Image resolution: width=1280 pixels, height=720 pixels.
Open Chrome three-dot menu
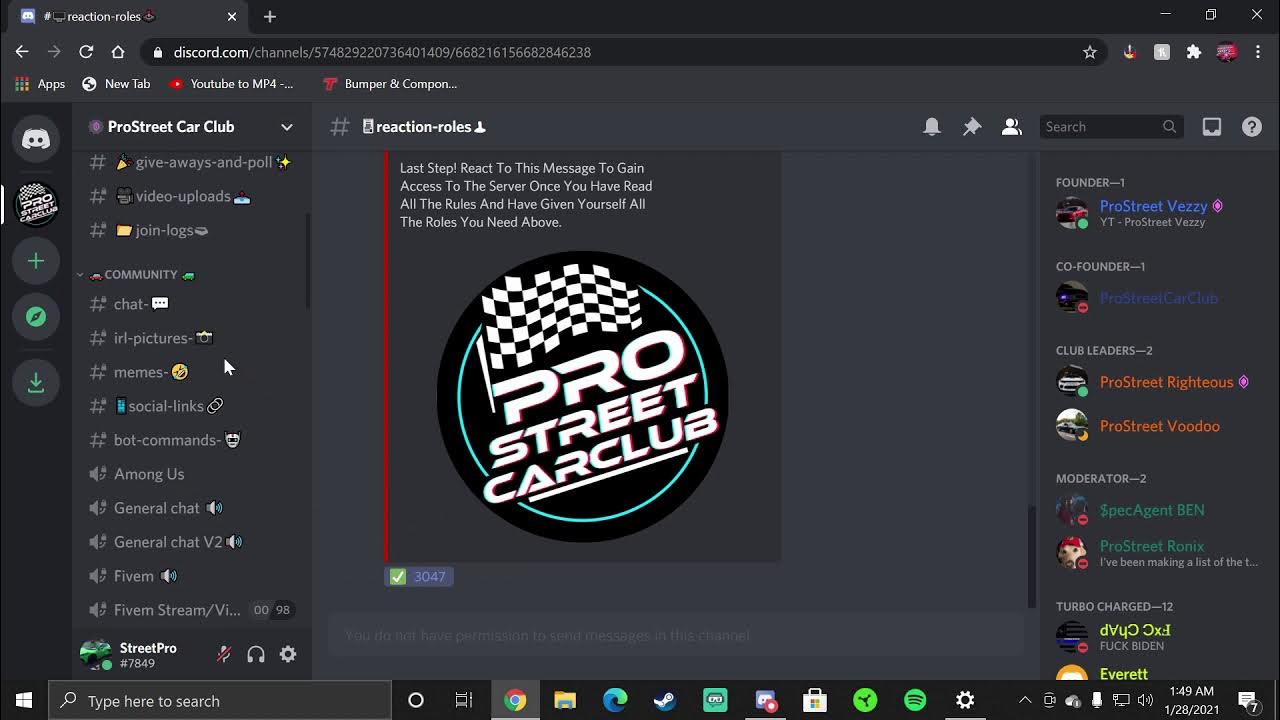[x=1258, y=52]
